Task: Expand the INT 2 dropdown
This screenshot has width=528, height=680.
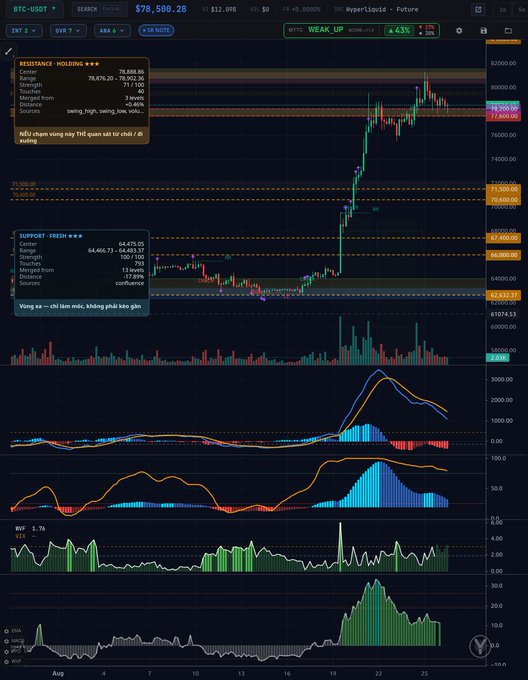Action: [x=24, y=30]
